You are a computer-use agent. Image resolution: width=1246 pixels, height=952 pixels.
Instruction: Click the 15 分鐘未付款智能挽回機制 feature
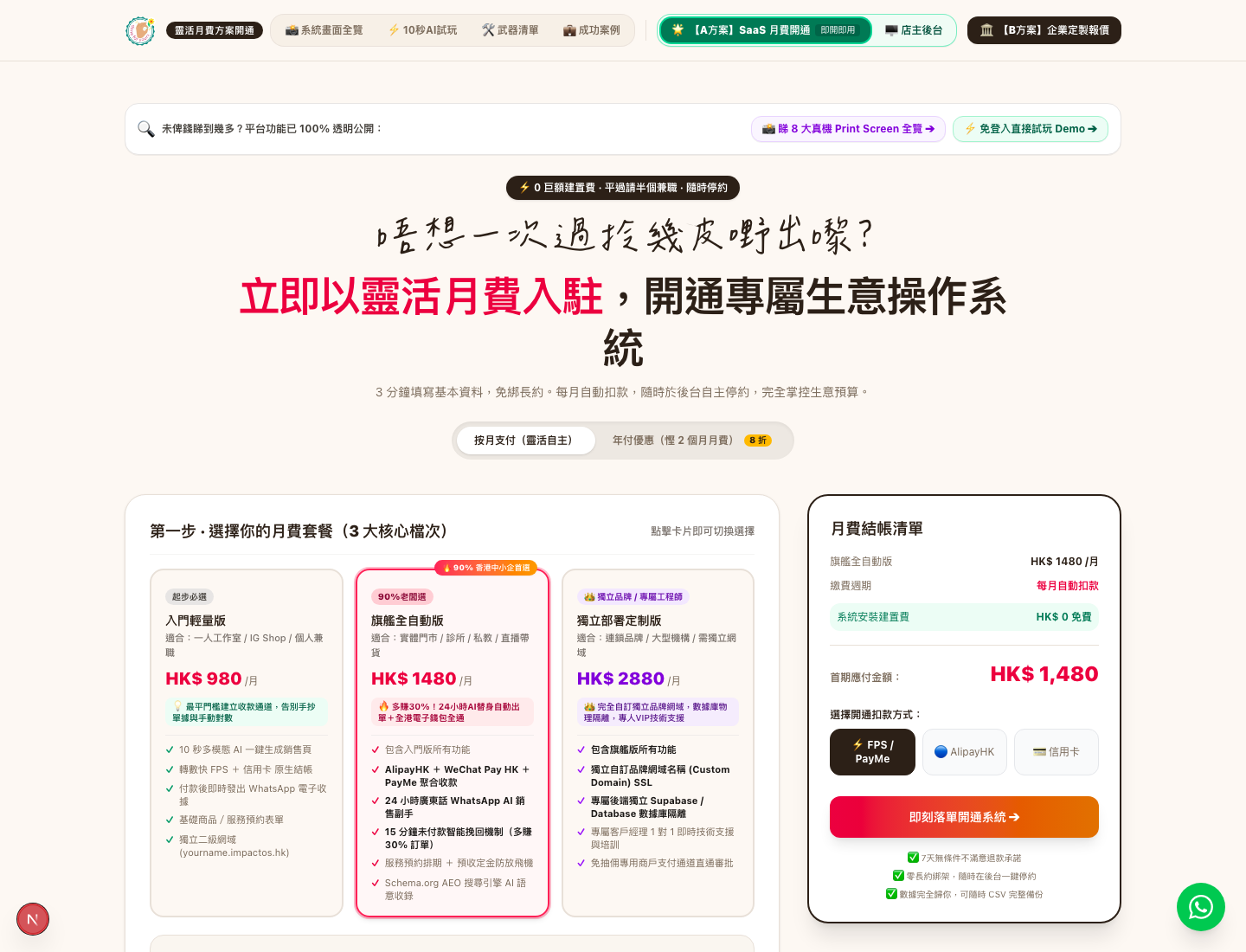coord(453,839)
